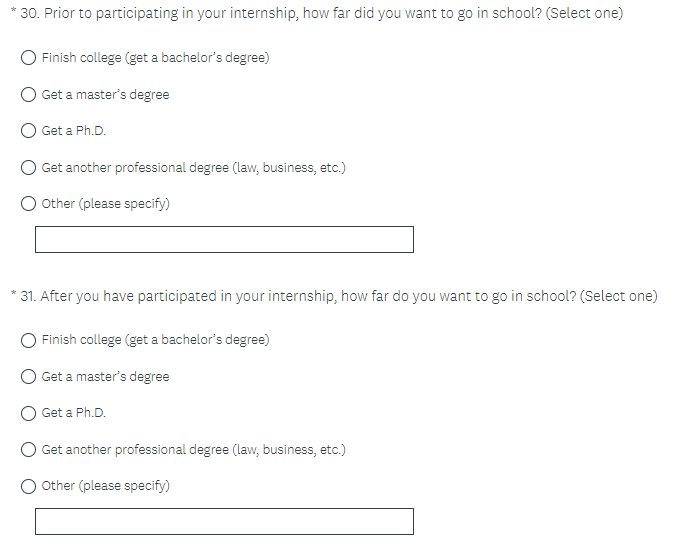Image resolution: width=689 pixels, height=553 pixels.
Task: Select 'Get a master's degree' radio in question 30
Action: pos(30,95)
